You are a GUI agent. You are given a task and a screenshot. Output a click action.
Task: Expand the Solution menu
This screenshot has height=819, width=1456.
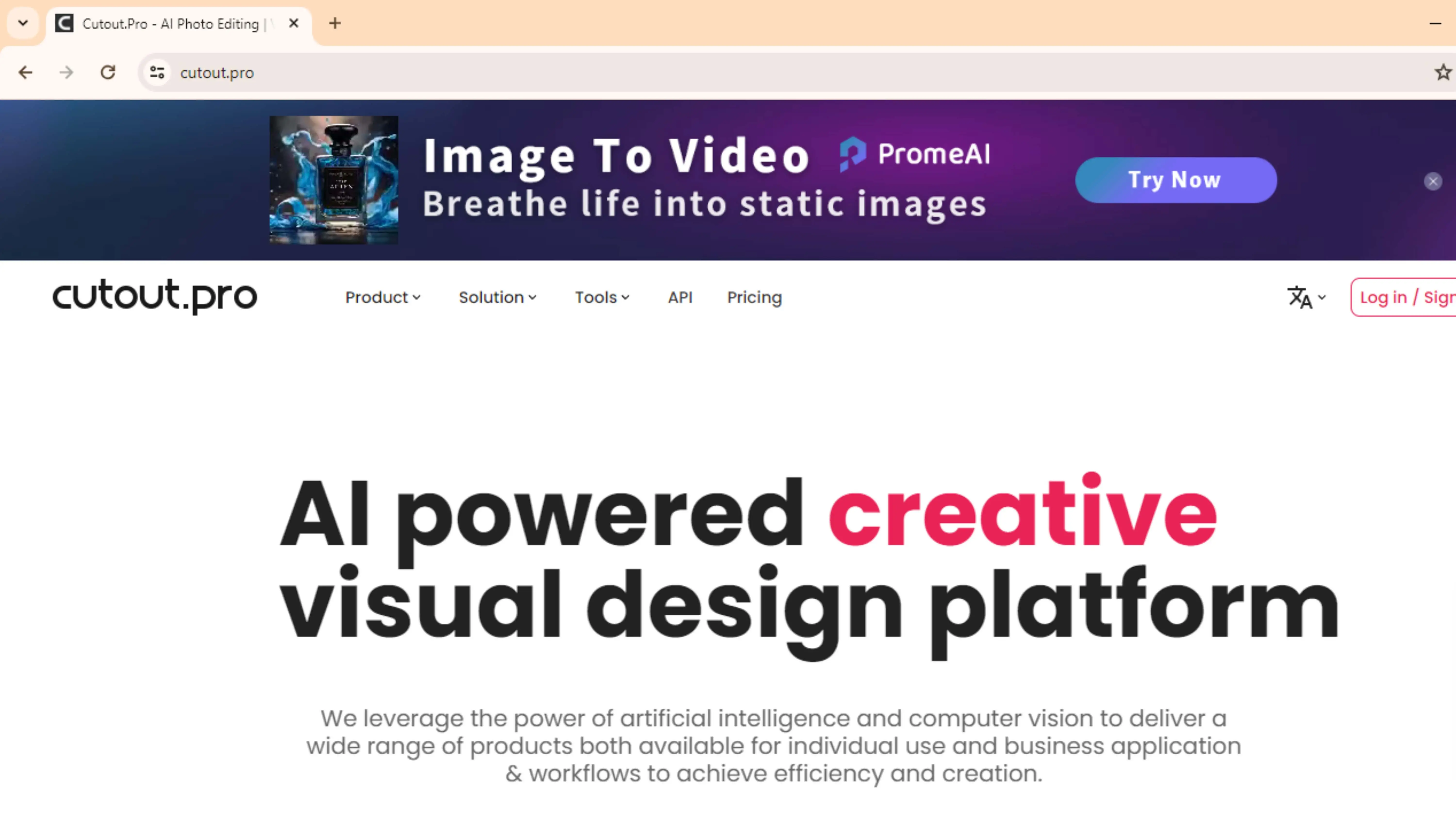coord(497,297)
